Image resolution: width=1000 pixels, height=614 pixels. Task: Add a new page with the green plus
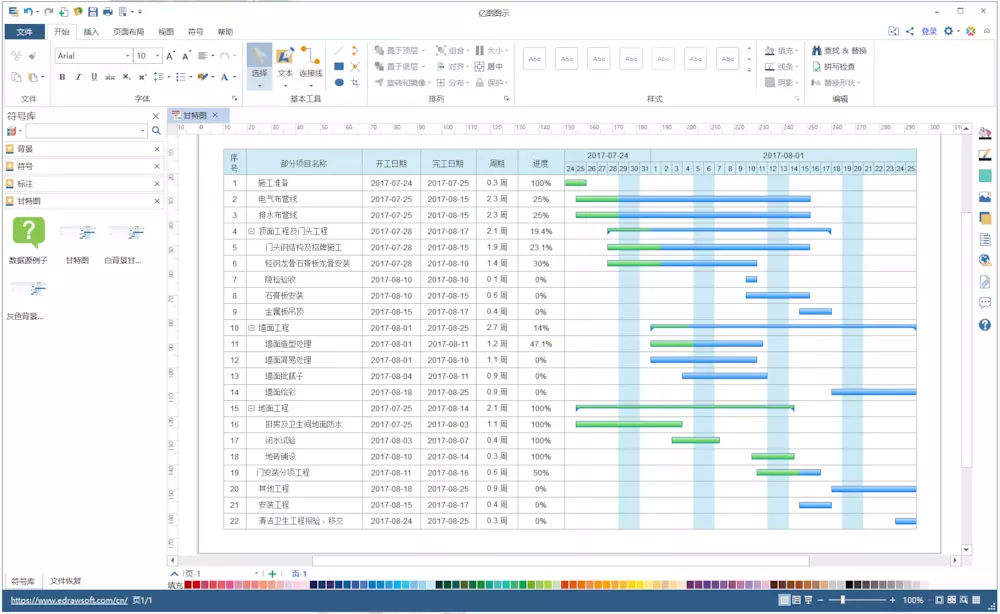pyautogui.click(x=272, y=574)
